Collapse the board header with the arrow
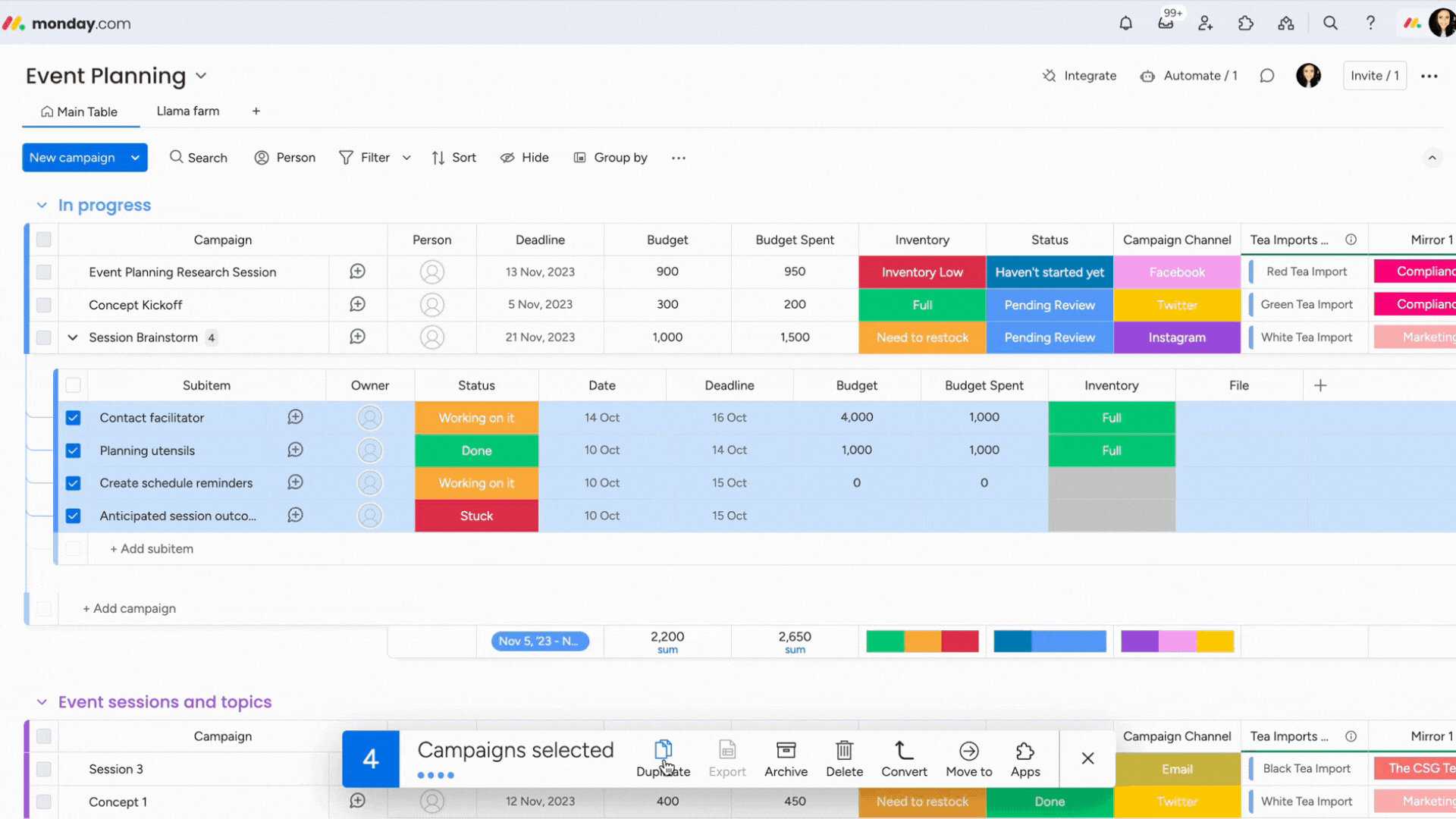Viewport: 1456px width, 819px height. point(1432,158)
